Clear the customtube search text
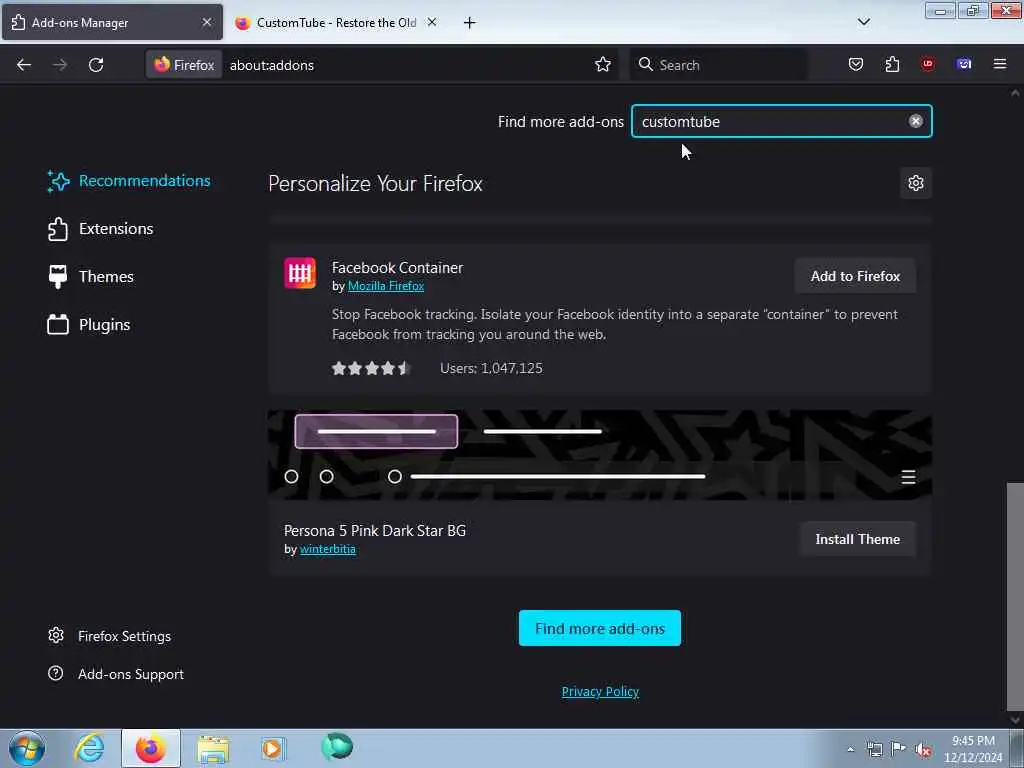This screenshot has height=768, width=1024. (916, 121)
